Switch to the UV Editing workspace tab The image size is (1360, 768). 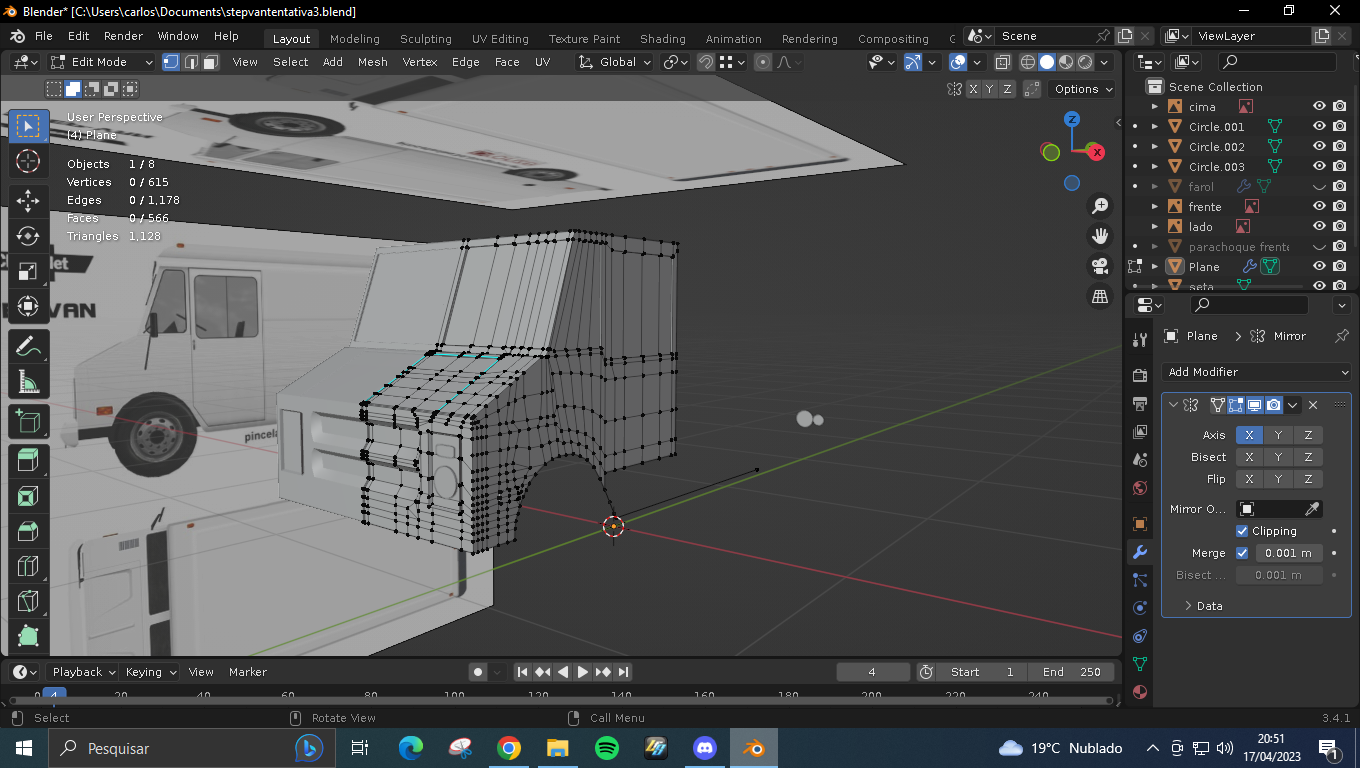(x=500, y=39)
